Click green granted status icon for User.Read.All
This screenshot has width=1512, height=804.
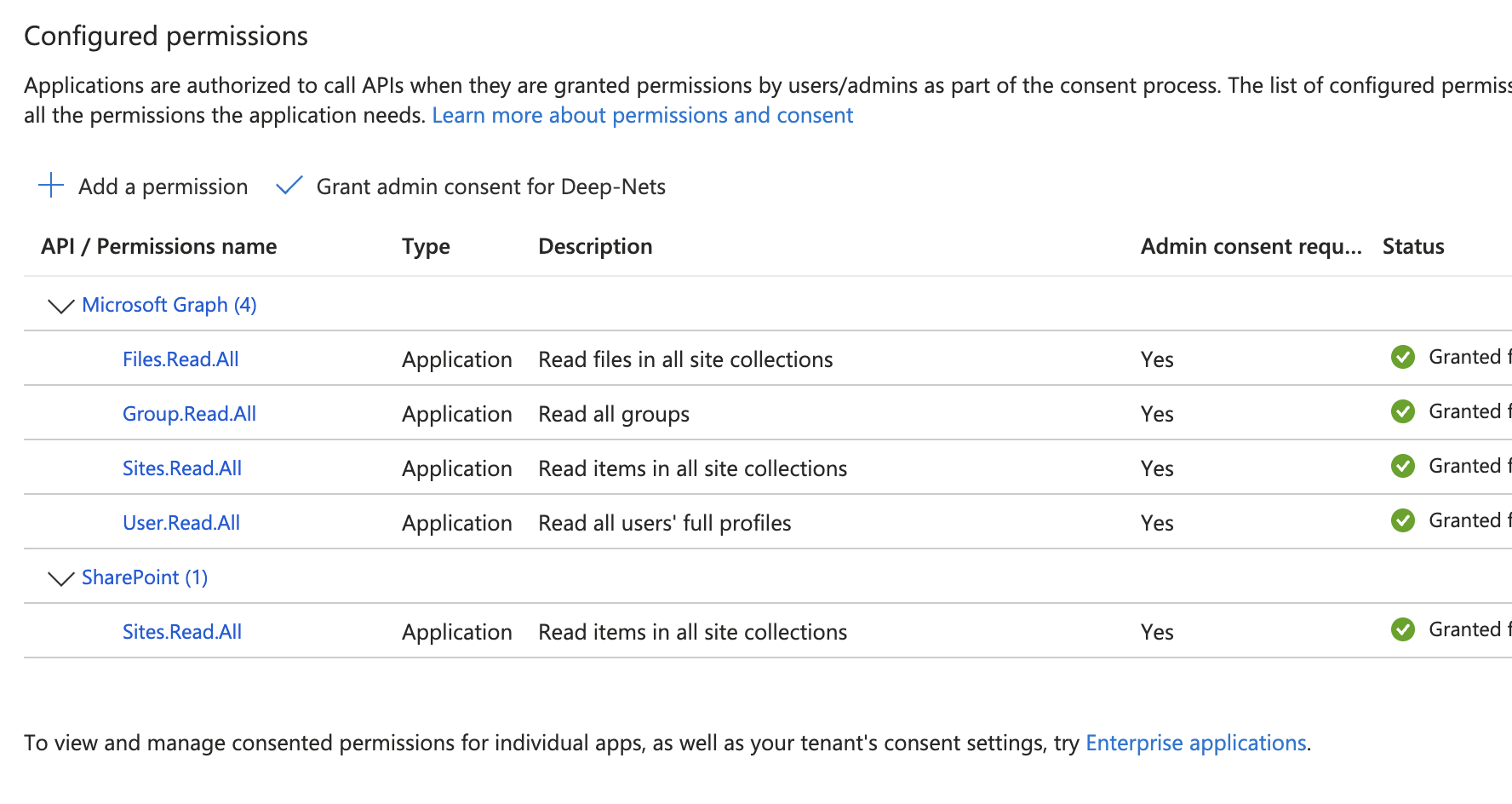(1402, 520)
